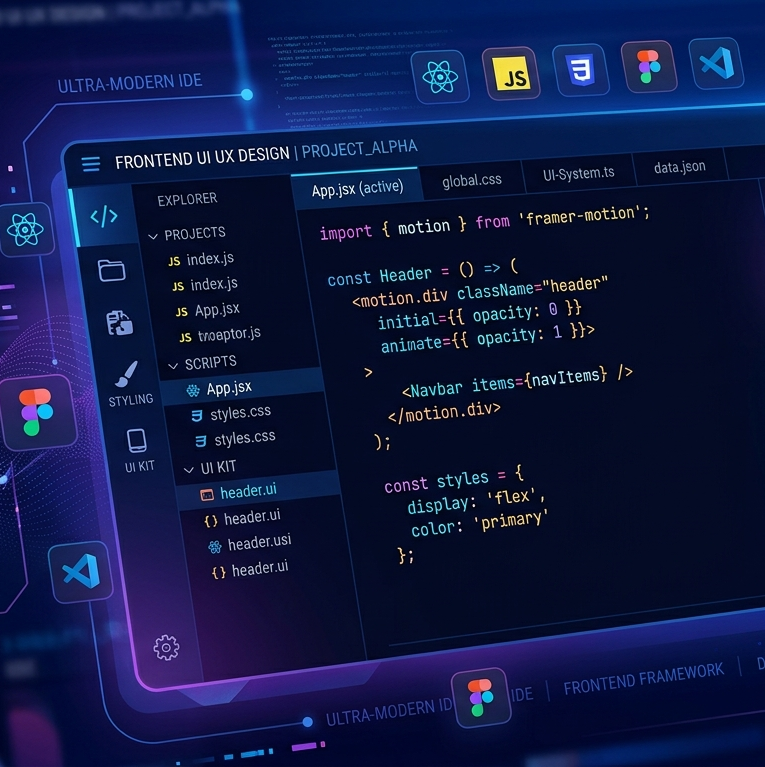
Task: Open the tnoaptor.js file in explorer
Action: pos(220,335)
